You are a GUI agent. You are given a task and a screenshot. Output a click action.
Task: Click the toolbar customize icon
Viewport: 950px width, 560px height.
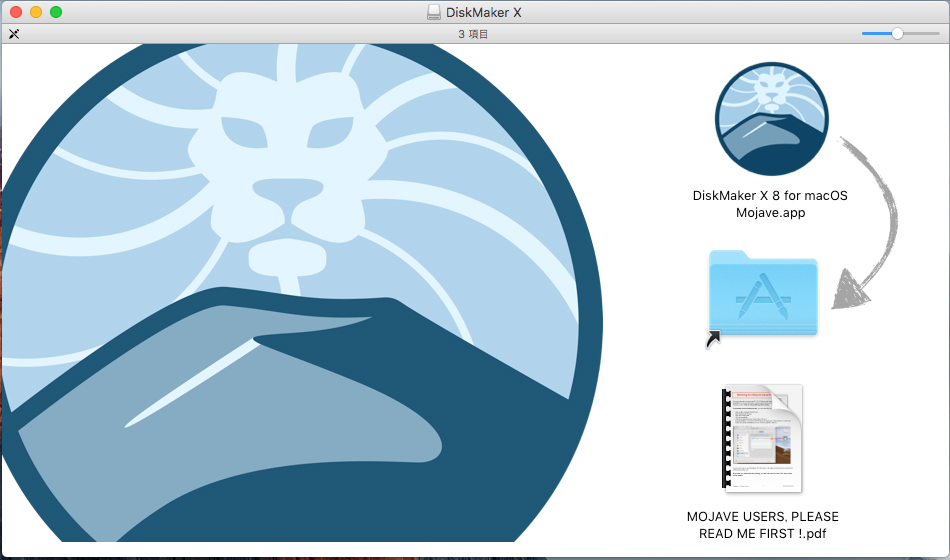[14, 34]
